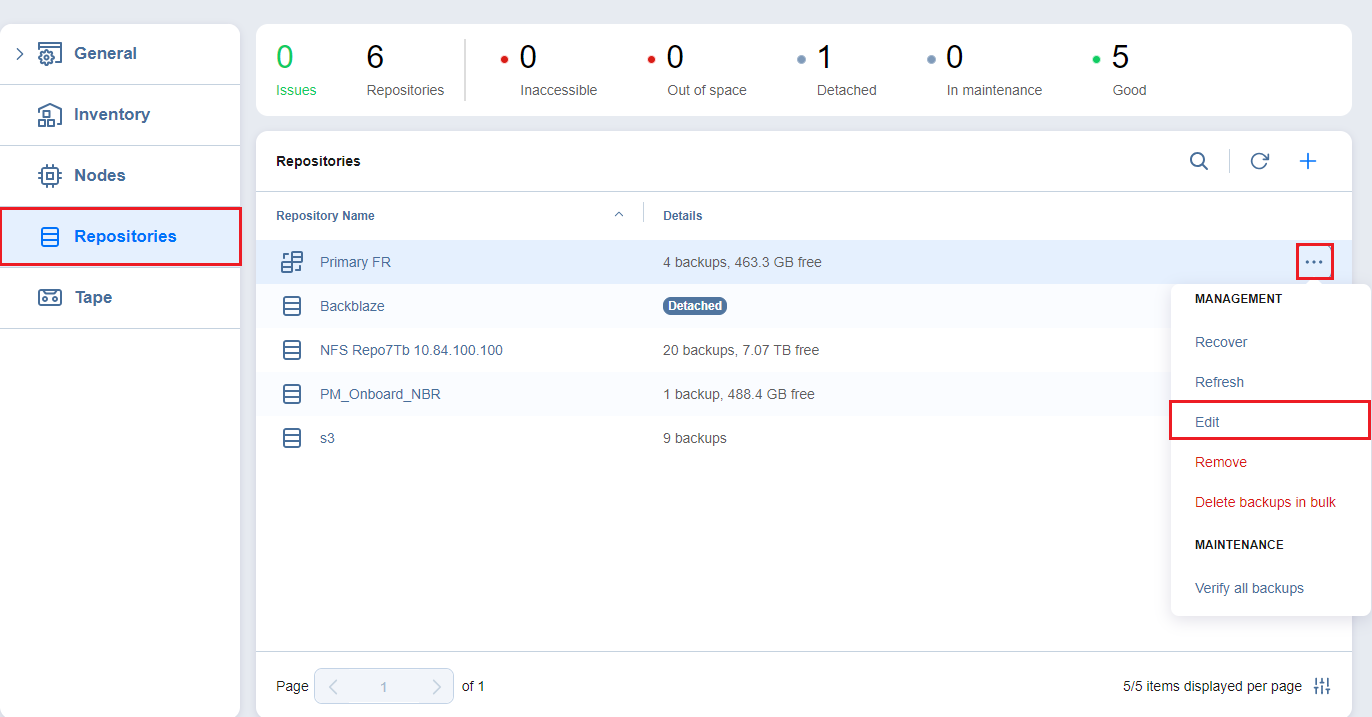Click the search magnifier icon in Repositories
Screen dimensions: 1372x717
click(1198, 161)
